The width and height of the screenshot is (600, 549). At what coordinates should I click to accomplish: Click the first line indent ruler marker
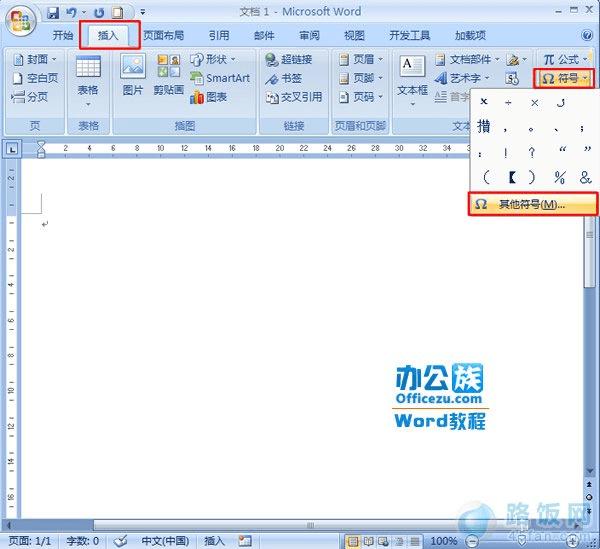pos(41,145)
